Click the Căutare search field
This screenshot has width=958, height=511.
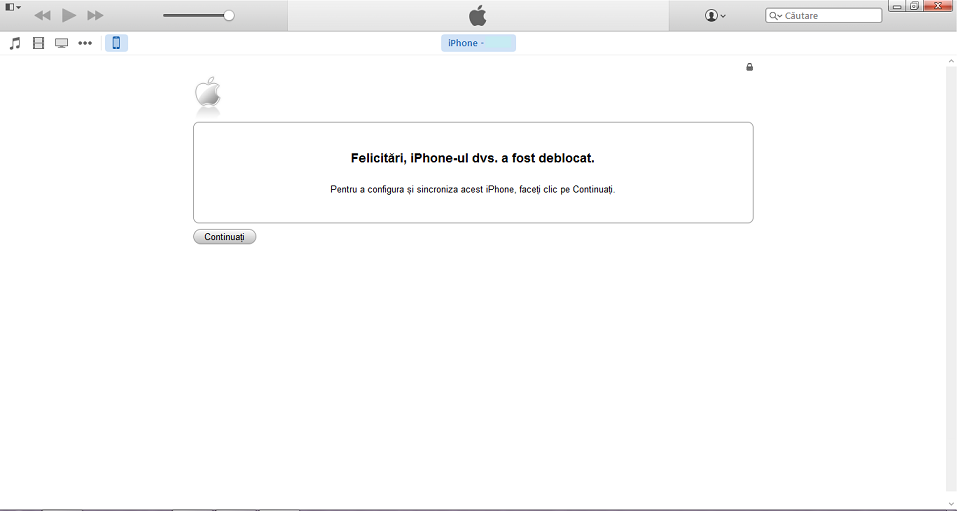coord(824,15)
